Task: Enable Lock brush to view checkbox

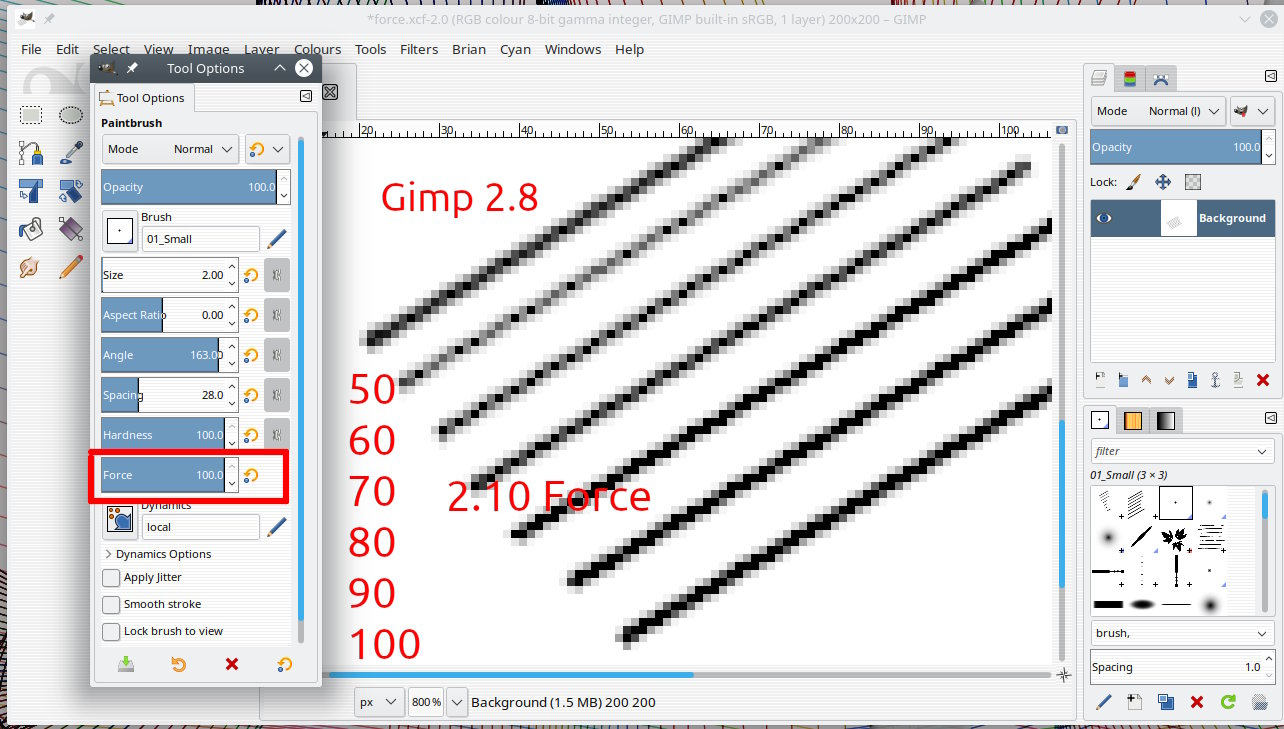Action: pos(111,632)
